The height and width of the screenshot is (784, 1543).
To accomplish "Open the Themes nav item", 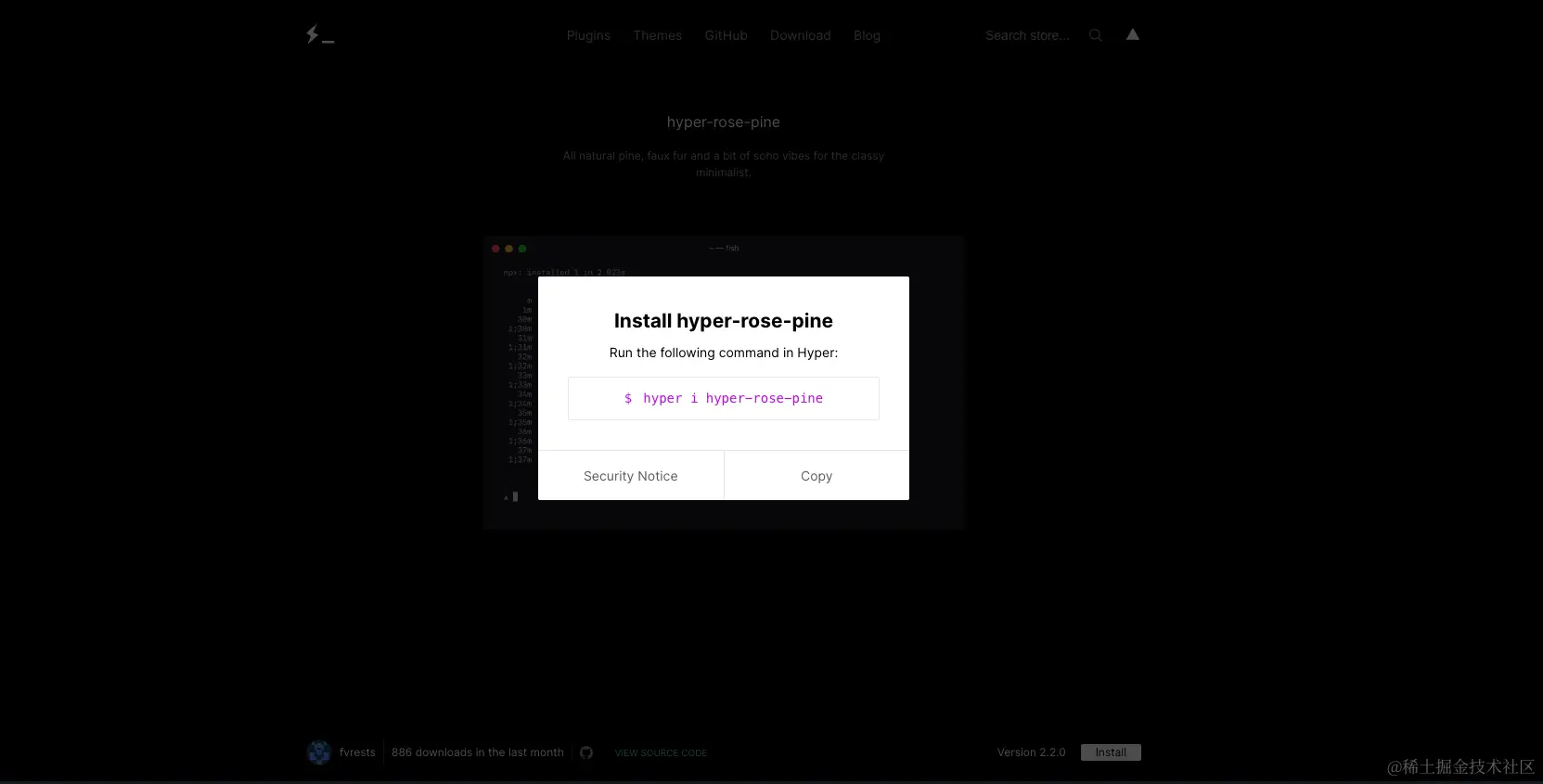I will (657, 35).
